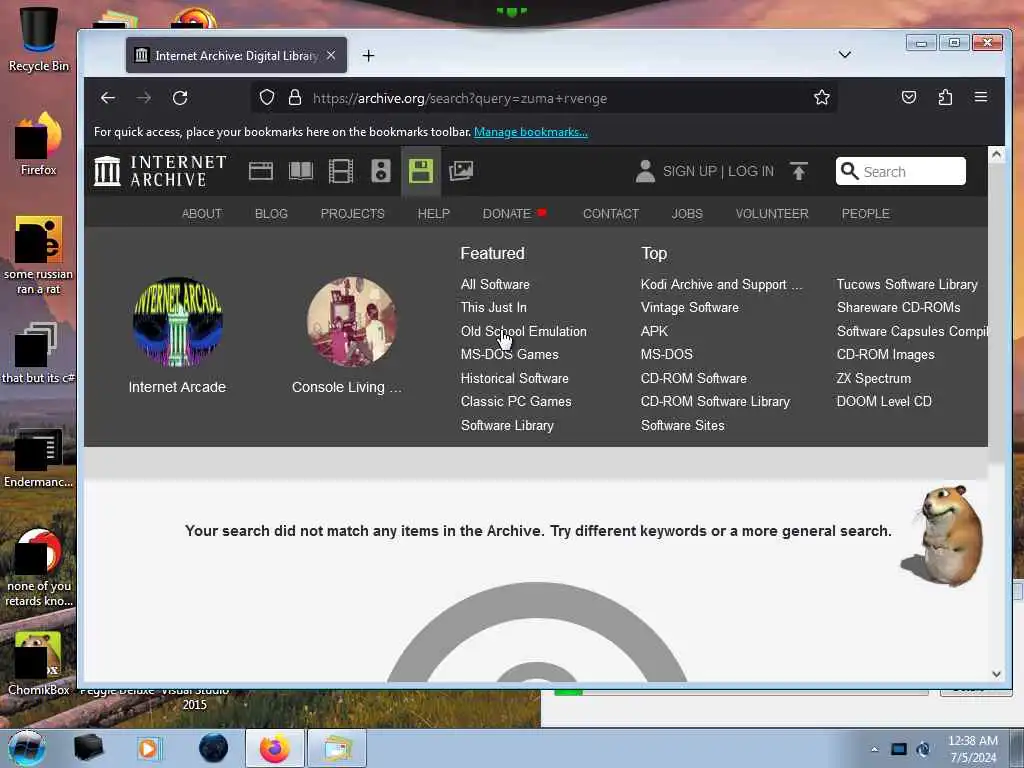
Task: Show site security padlock info
Action: coord(295,98)
